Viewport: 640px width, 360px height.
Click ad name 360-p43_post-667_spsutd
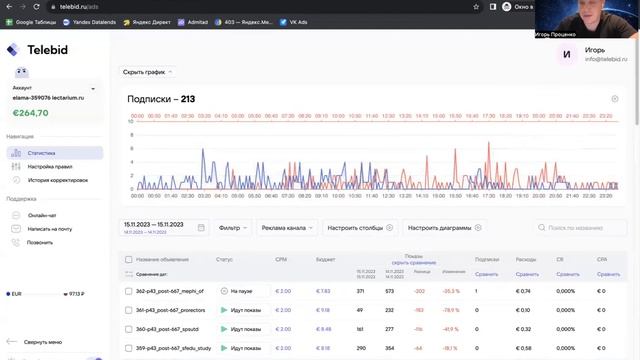click(x=167, y=329)
